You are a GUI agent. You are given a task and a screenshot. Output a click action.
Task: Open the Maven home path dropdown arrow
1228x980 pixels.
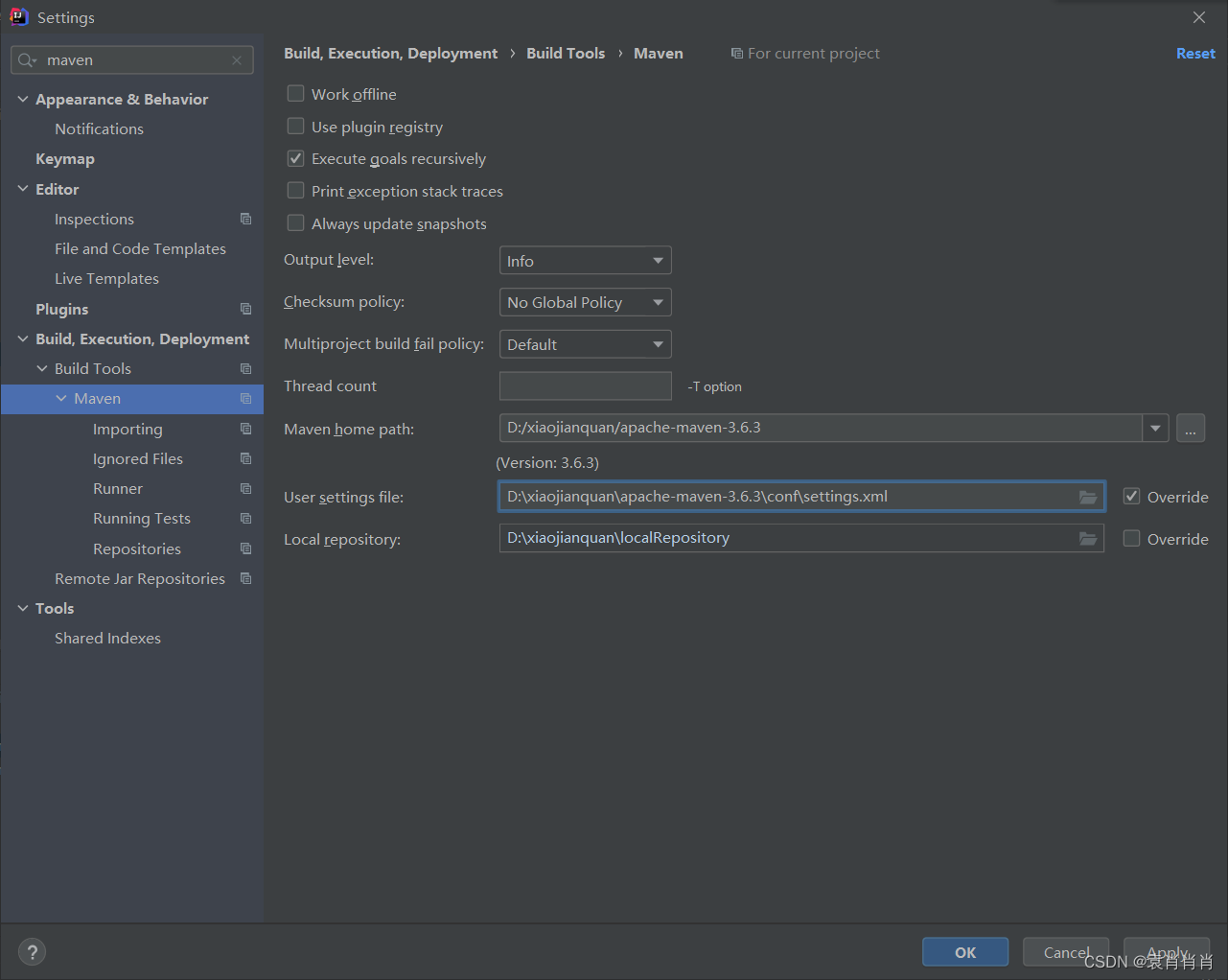[1155, 428]
